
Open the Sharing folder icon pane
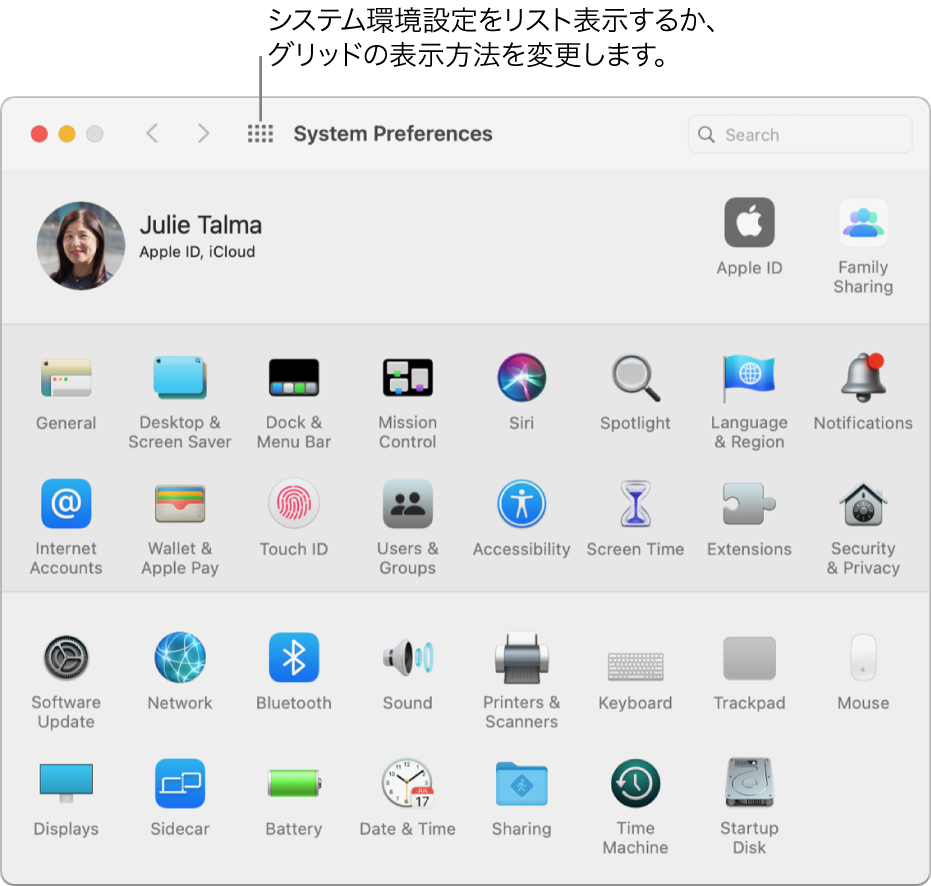point(521,783)
